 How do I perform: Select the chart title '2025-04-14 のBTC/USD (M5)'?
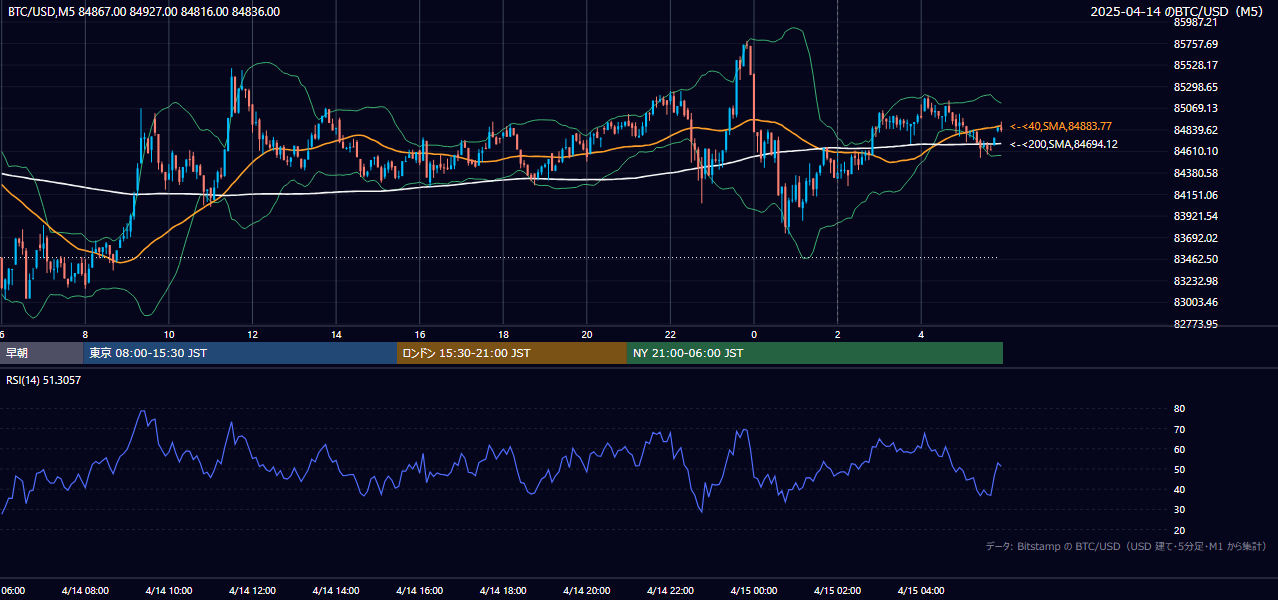coord(1179,12)
